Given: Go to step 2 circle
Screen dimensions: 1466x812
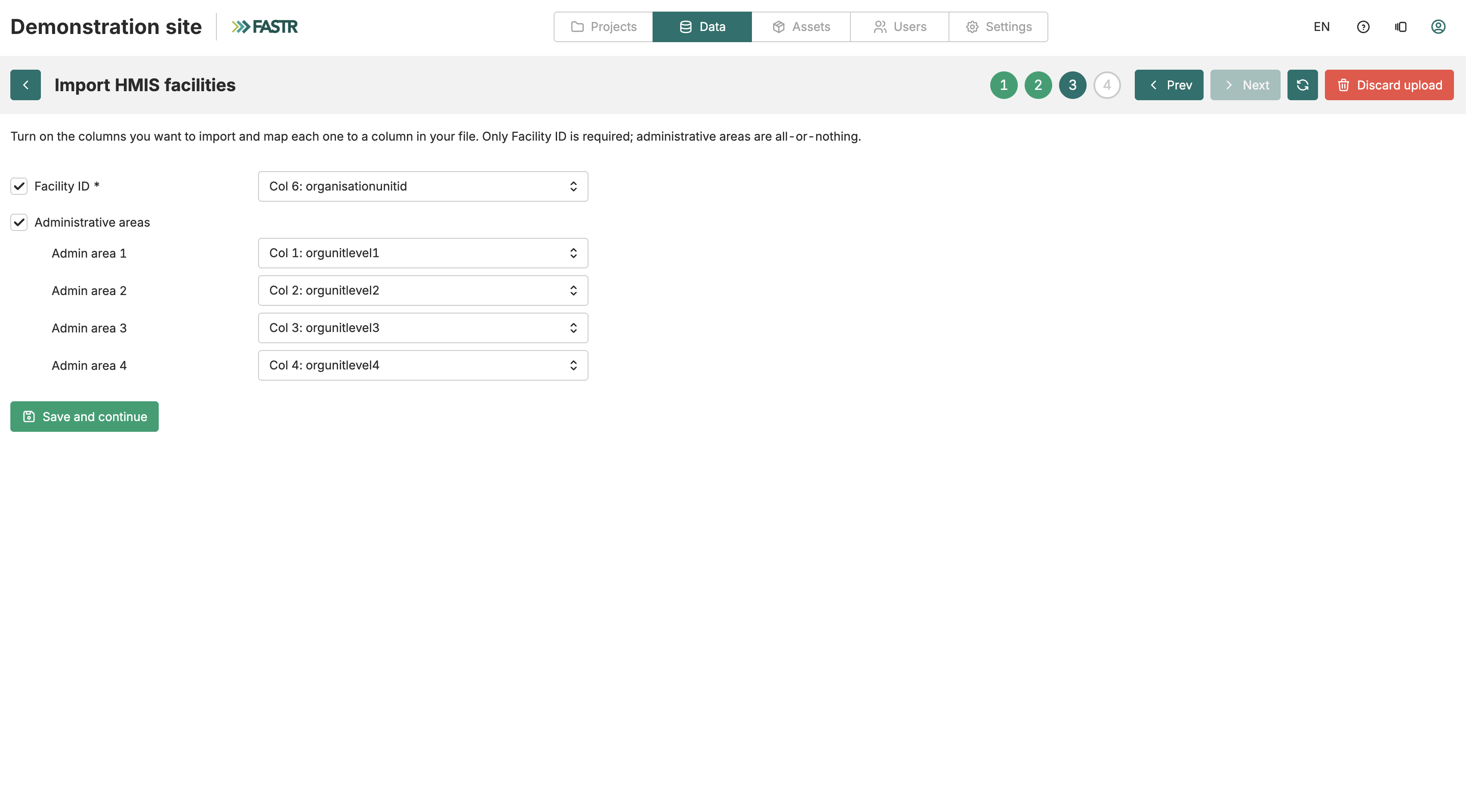Looking at the screenshot, I should (1038, 85).
